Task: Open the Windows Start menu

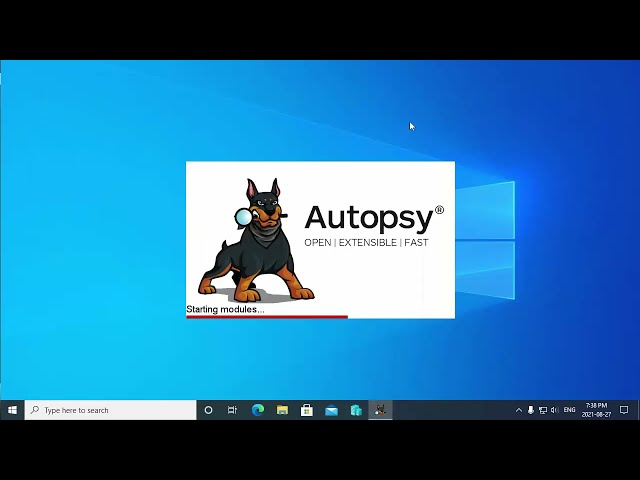Action: [x=12, y=410]
